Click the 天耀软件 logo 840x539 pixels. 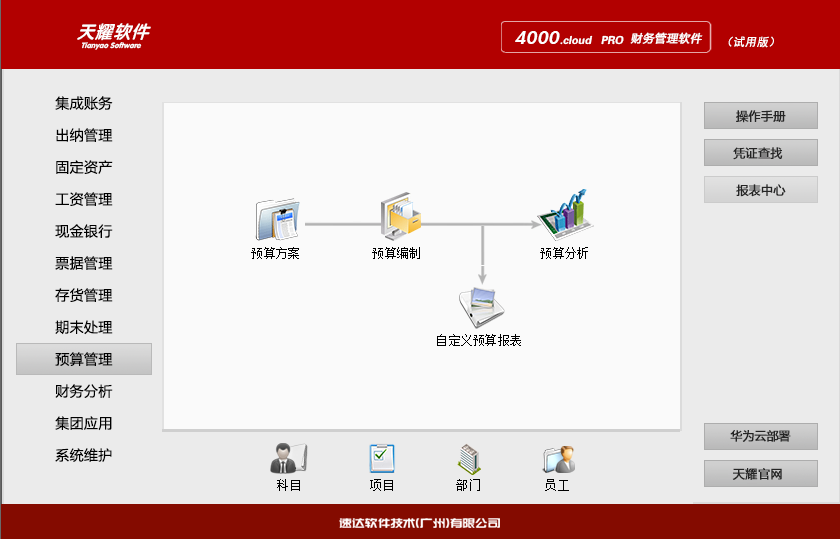point(114,36)
